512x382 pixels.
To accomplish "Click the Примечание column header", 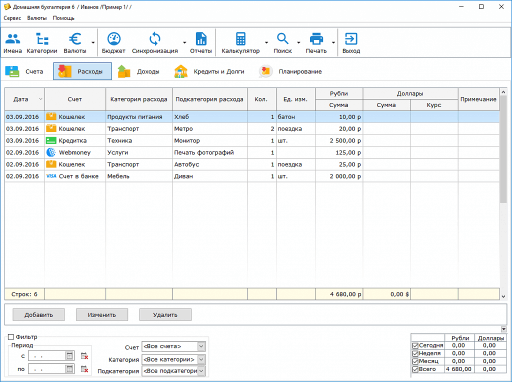I will click(x=478, y=99).
